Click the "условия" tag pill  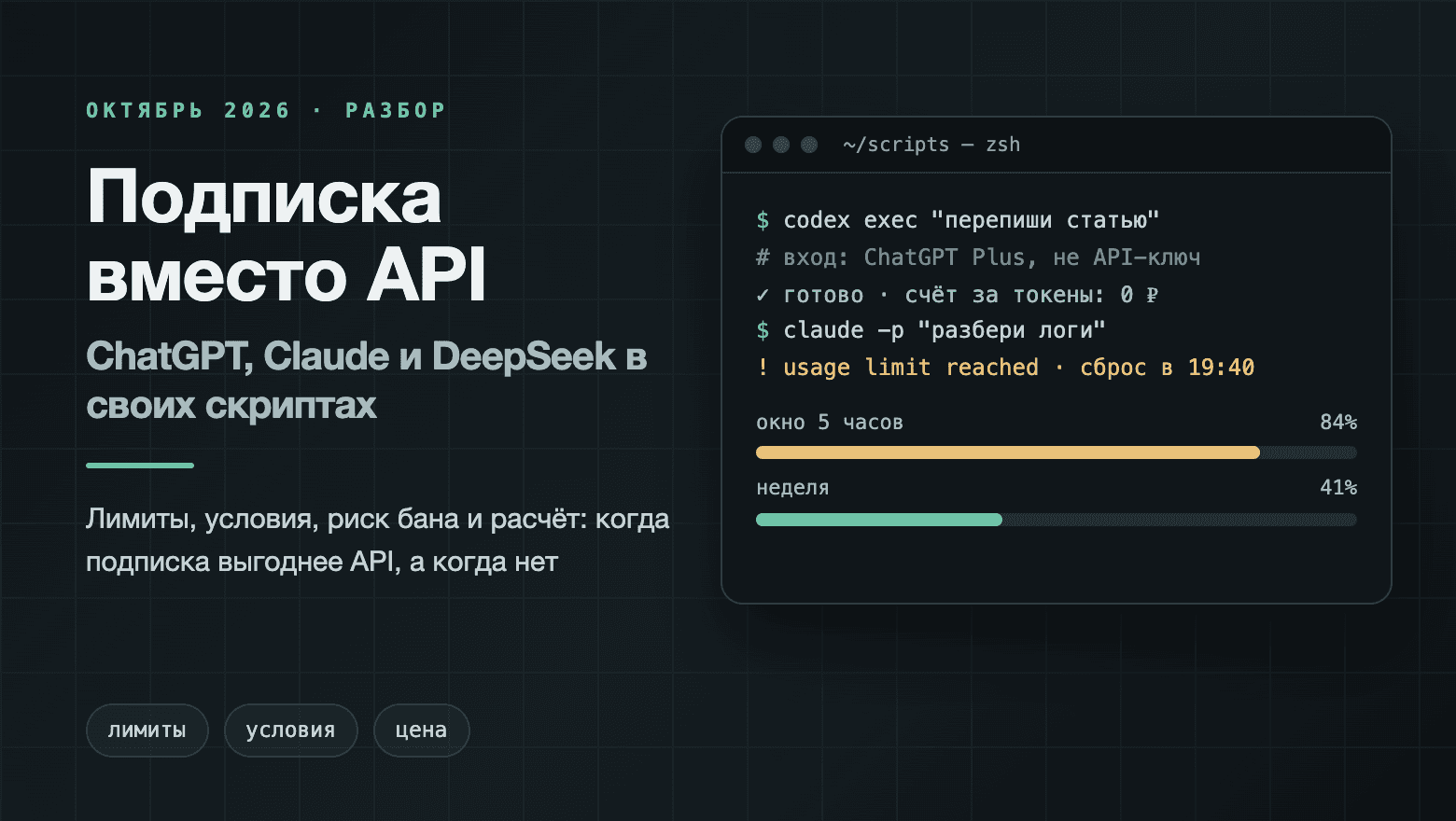click(x=290, y=731)
